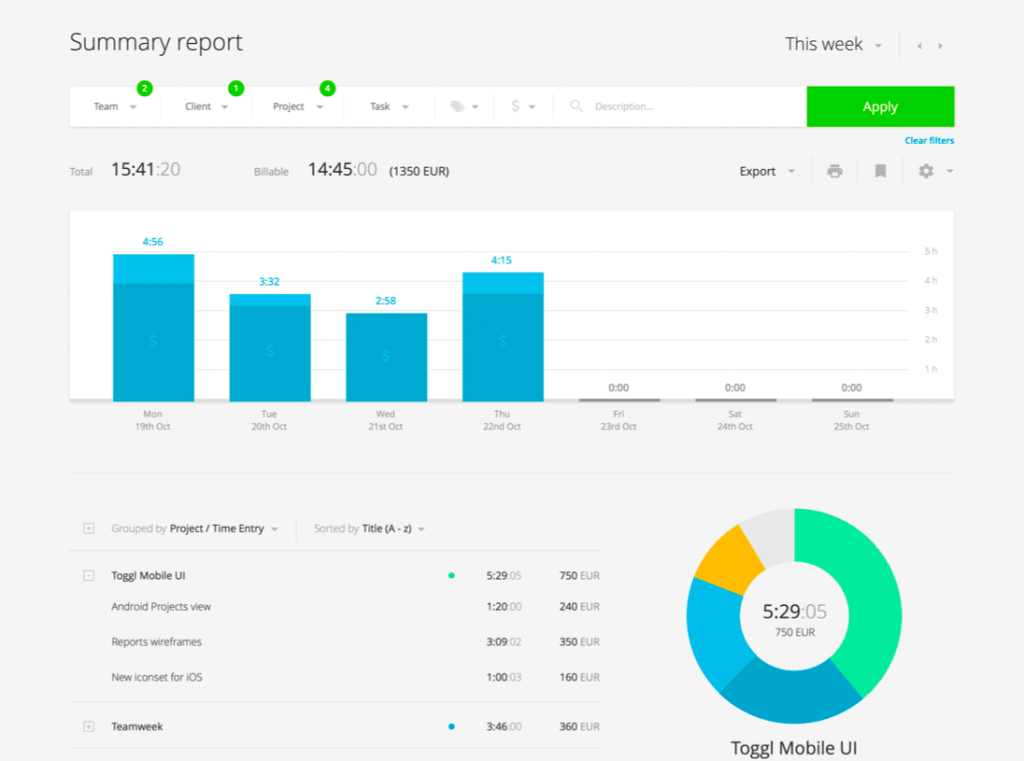Click the Teamweek project name
The height and width of the screenshot is (761, 1024).
[x=137, y=726]
